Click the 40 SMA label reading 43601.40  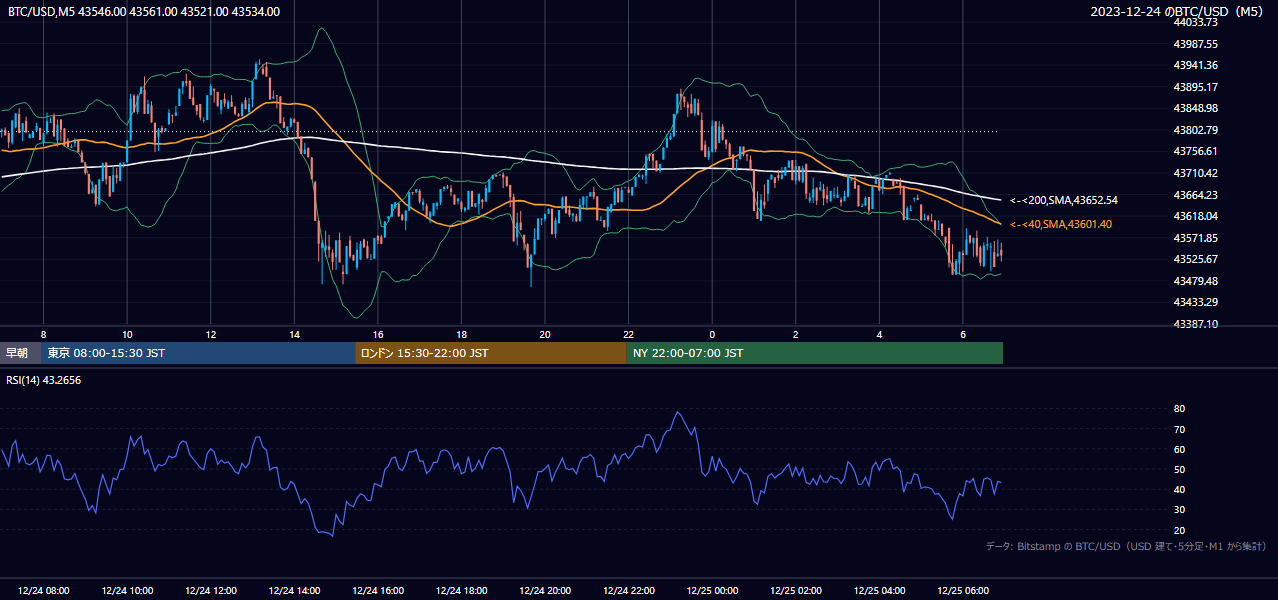[x=1061, y=224]
